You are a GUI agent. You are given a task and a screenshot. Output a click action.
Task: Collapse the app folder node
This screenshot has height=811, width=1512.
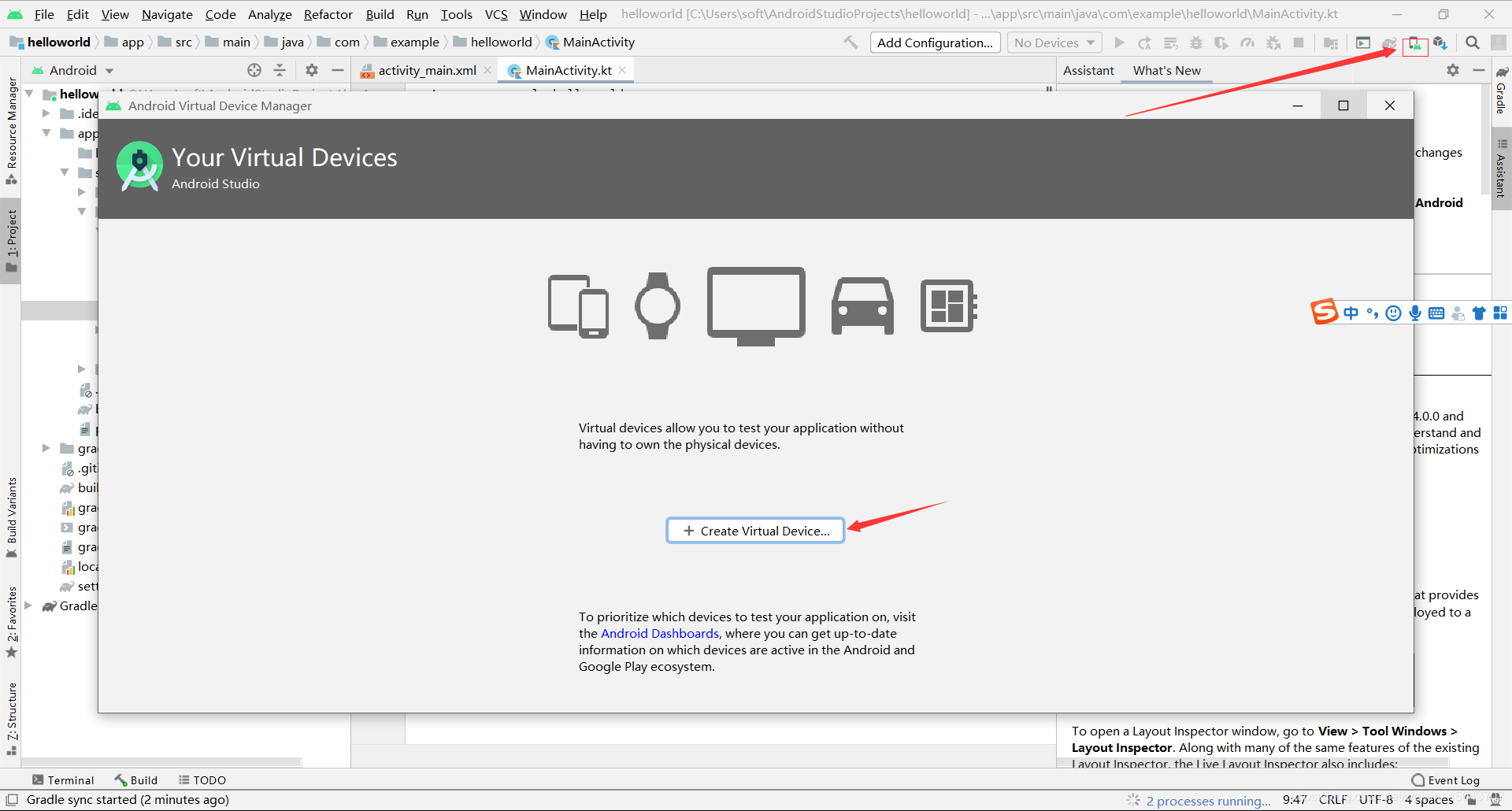click(x=46, y=133)
